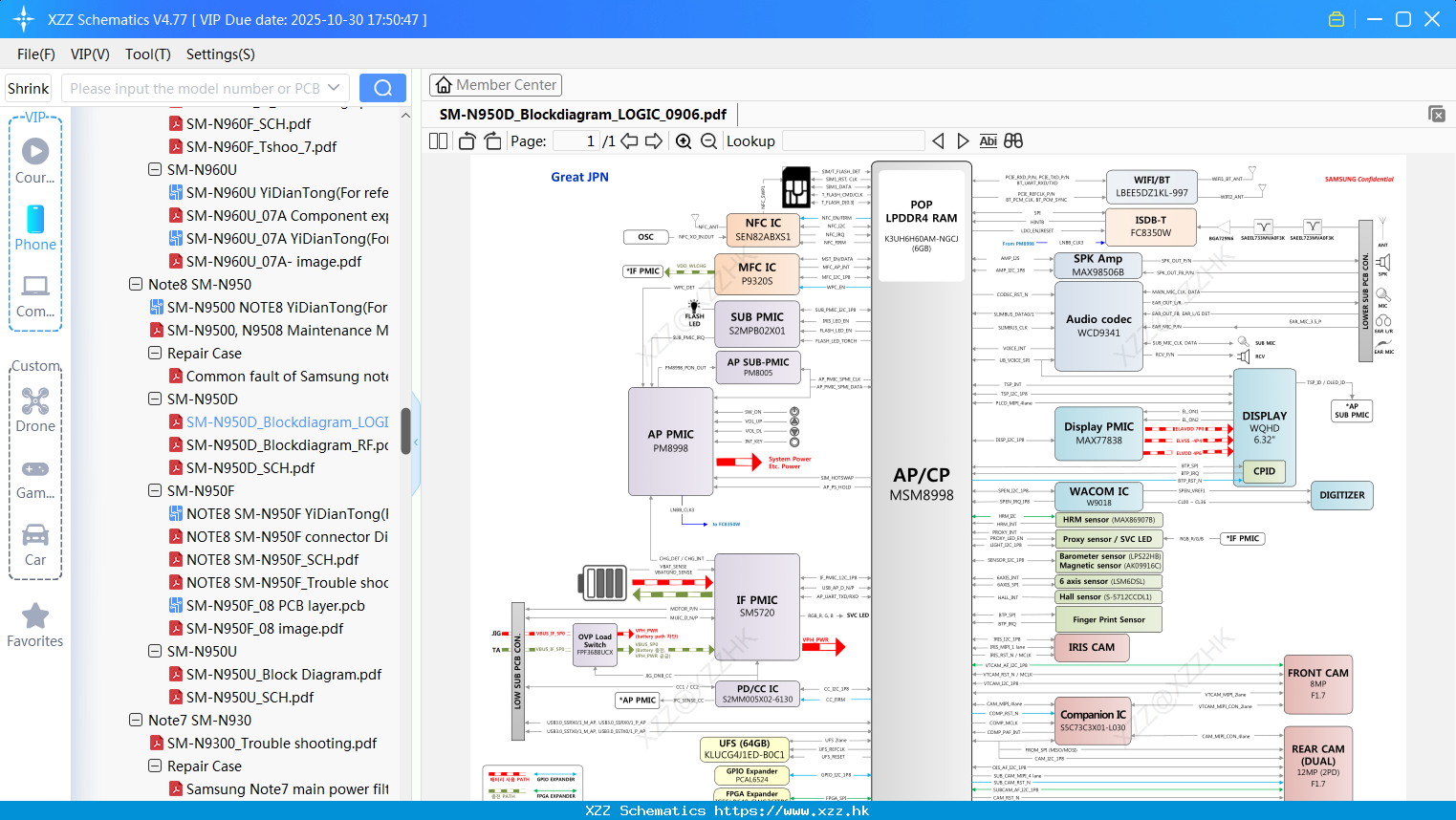
Task: Open the Courses sidebar icon
Action: point(35,160)
